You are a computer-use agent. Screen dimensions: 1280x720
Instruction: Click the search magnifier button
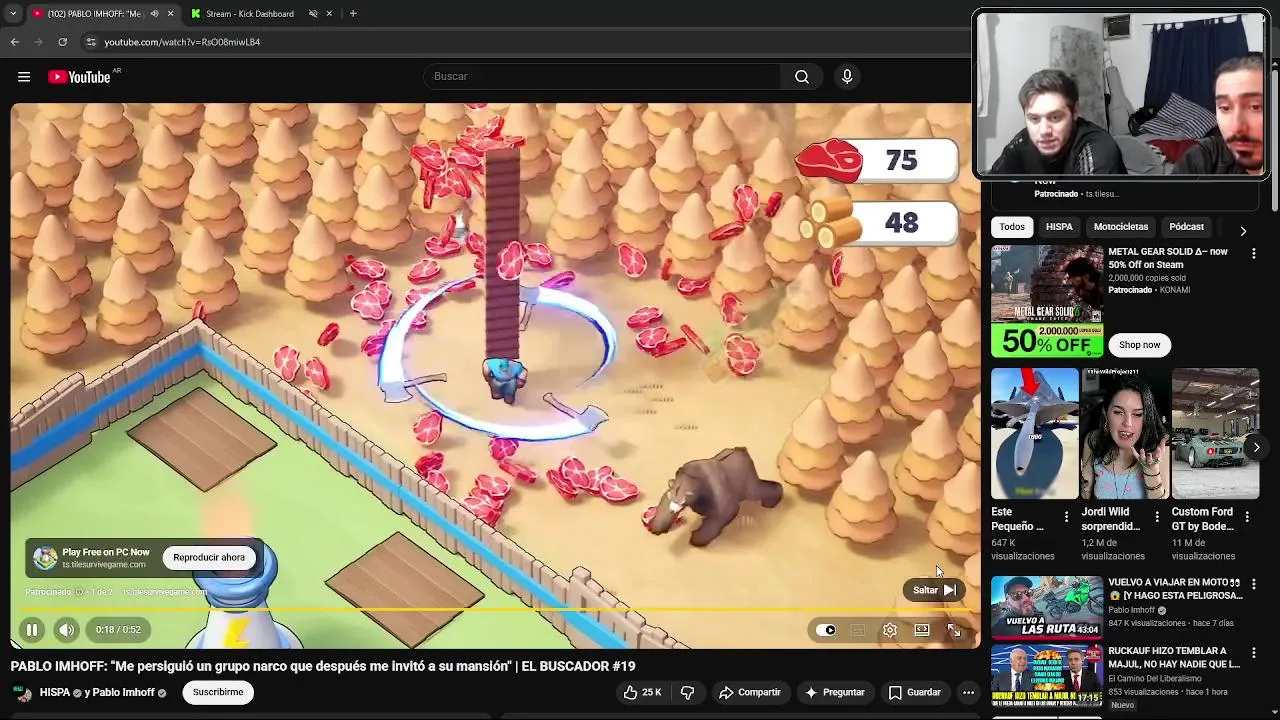(801, 77)
